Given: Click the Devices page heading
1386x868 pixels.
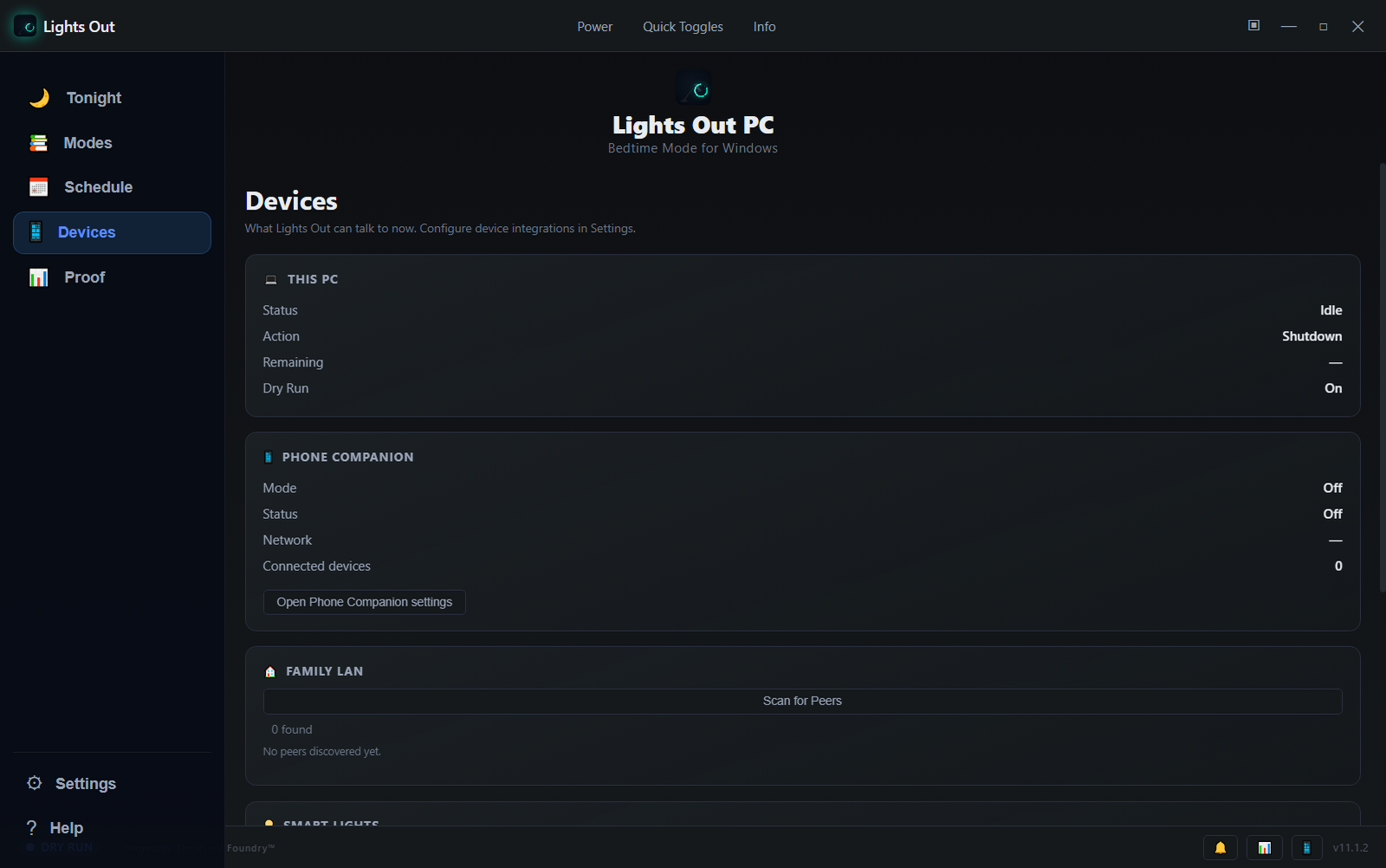Looking at the screenshot, I should pyautogui.click(x=292, y=201).
